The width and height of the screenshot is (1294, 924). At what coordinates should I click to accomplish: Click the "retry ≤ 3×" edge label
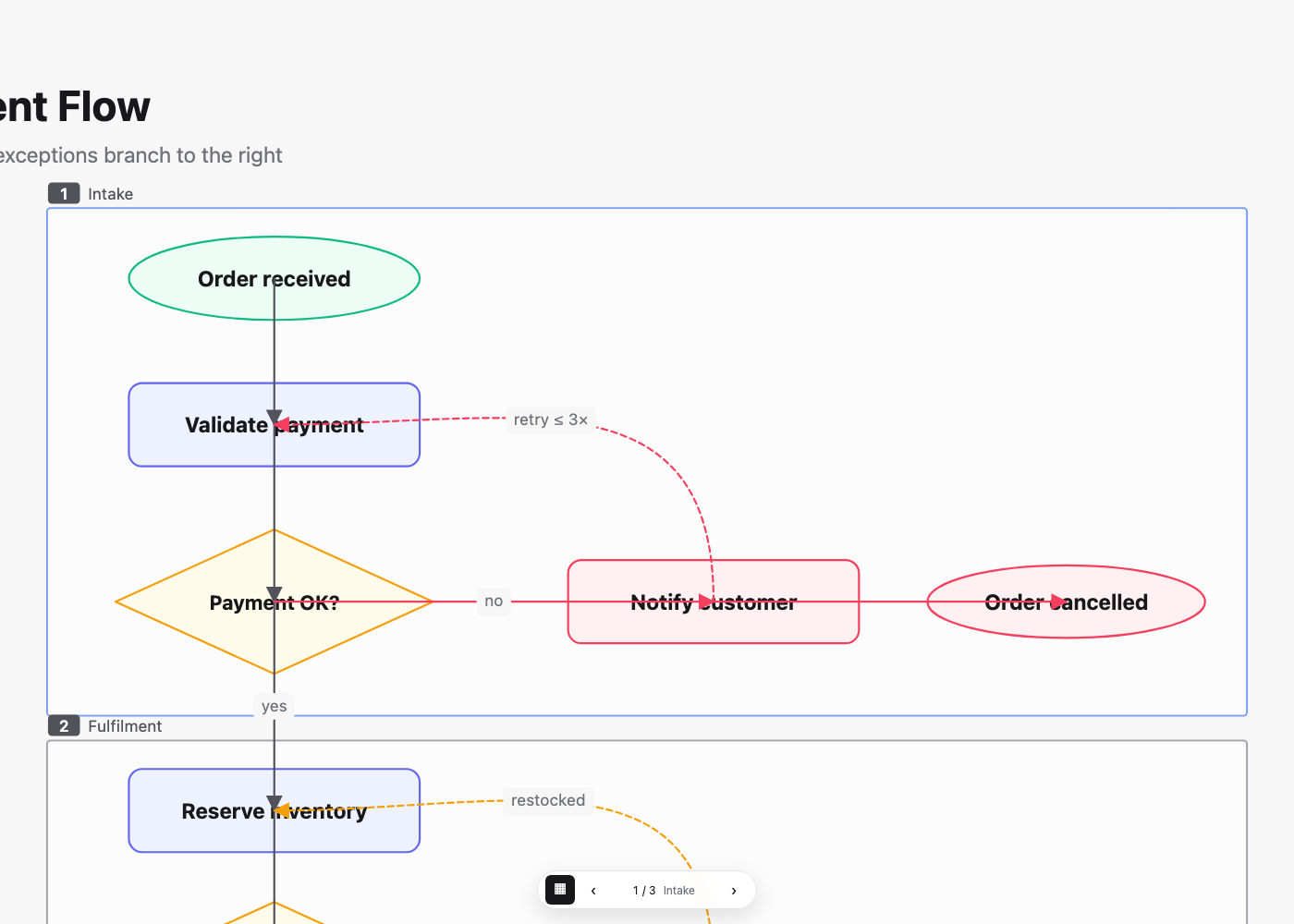point(551,419)
